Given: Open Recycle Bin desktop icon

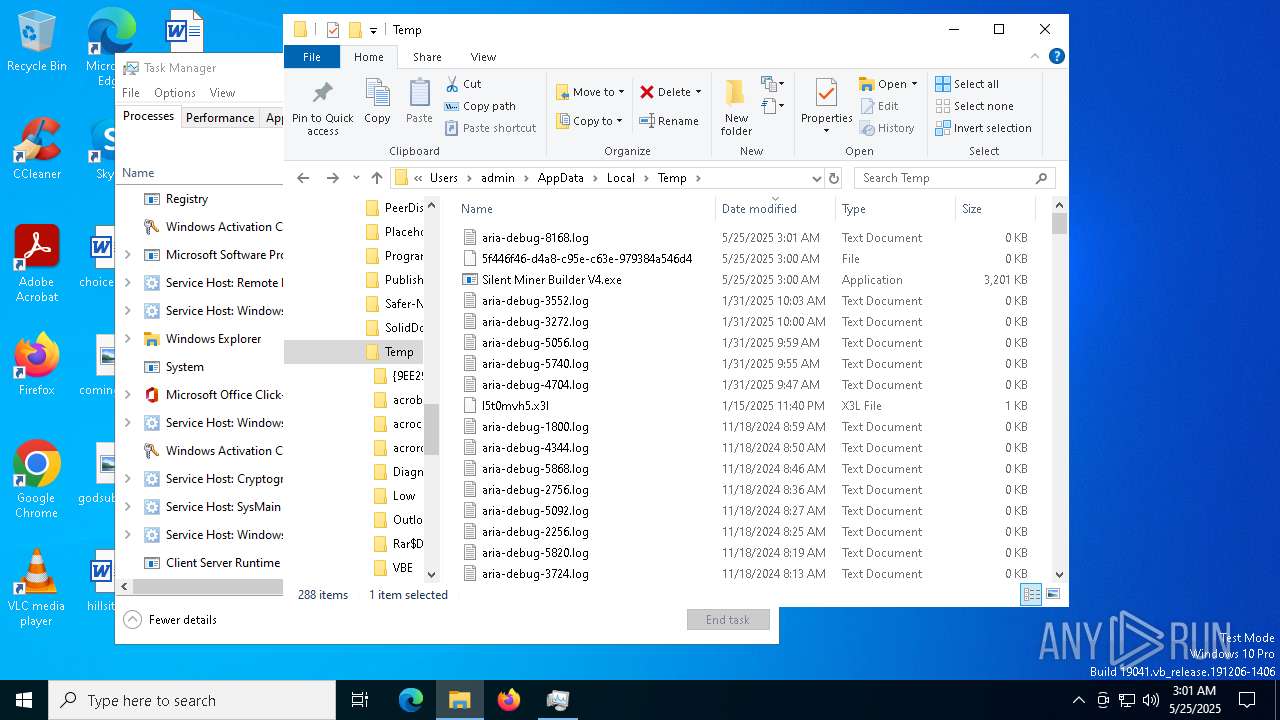Looking at the screenshot, I should click(x=37, y=41).
